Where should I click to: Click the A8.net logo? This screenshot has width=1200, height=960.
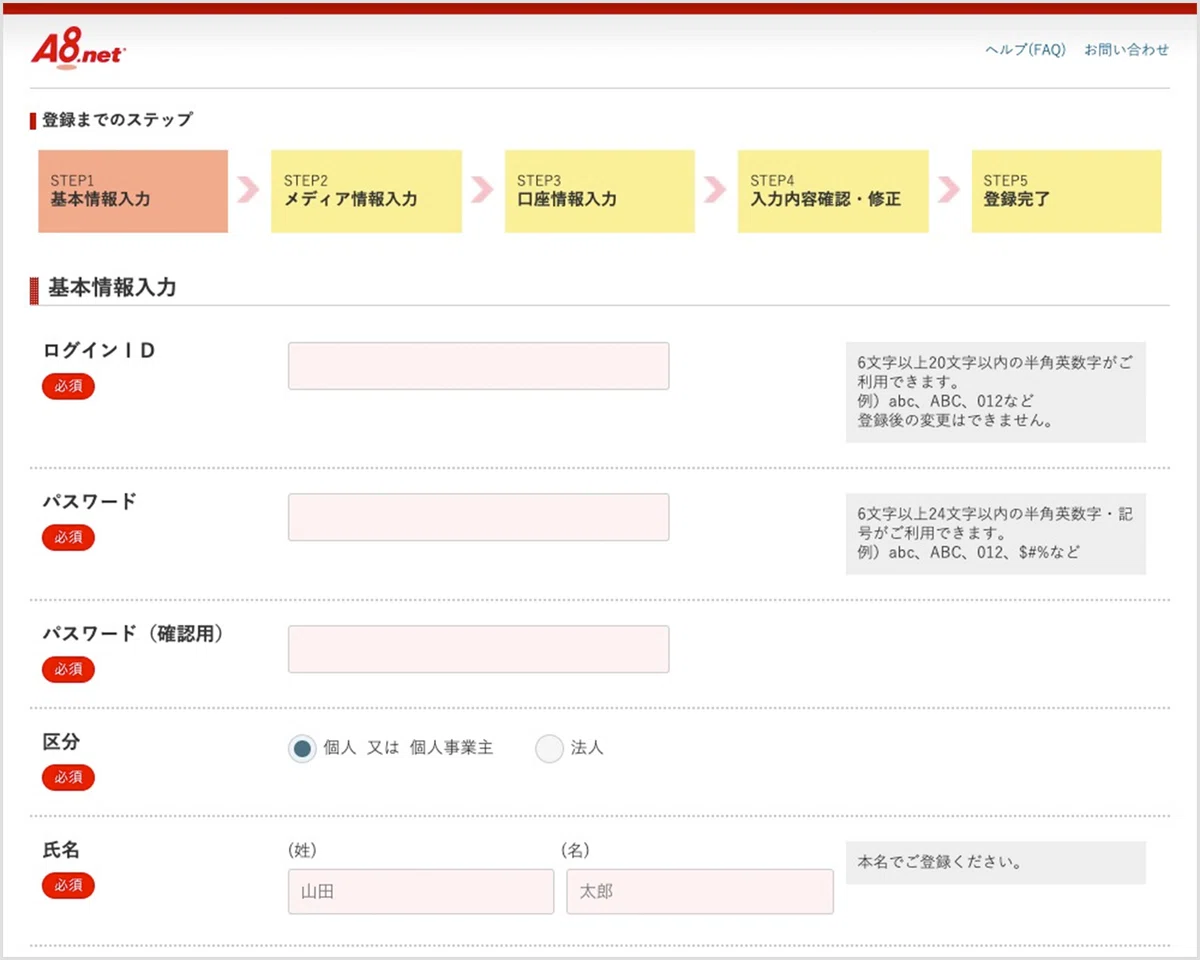tap(78, 50)
